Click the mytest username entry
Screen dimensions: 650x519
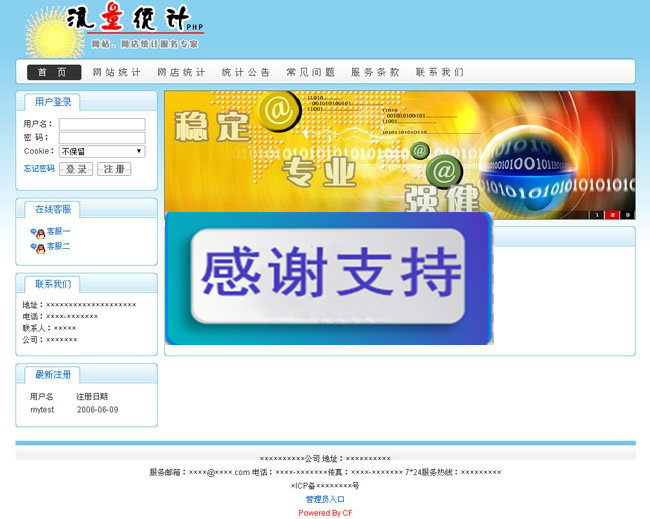coord(42,410)
